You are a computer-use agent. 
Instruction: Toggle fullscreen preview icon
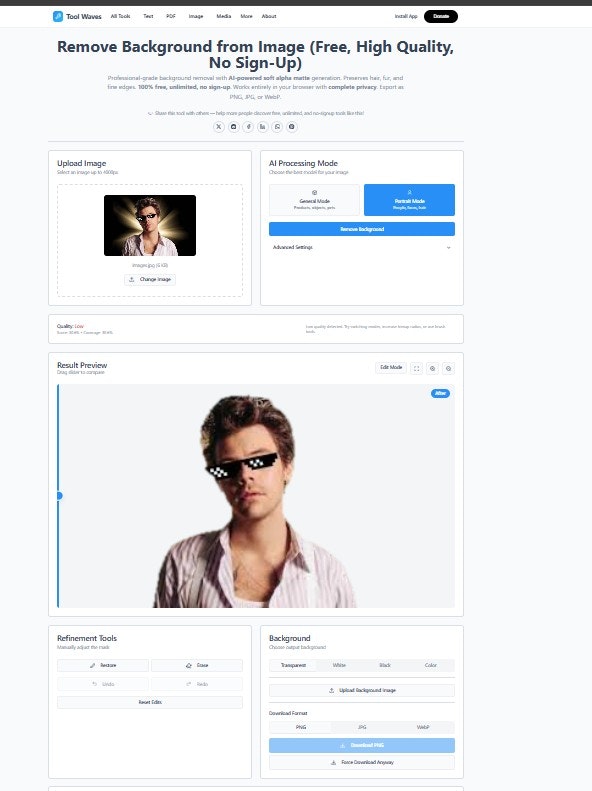point(417,368)
